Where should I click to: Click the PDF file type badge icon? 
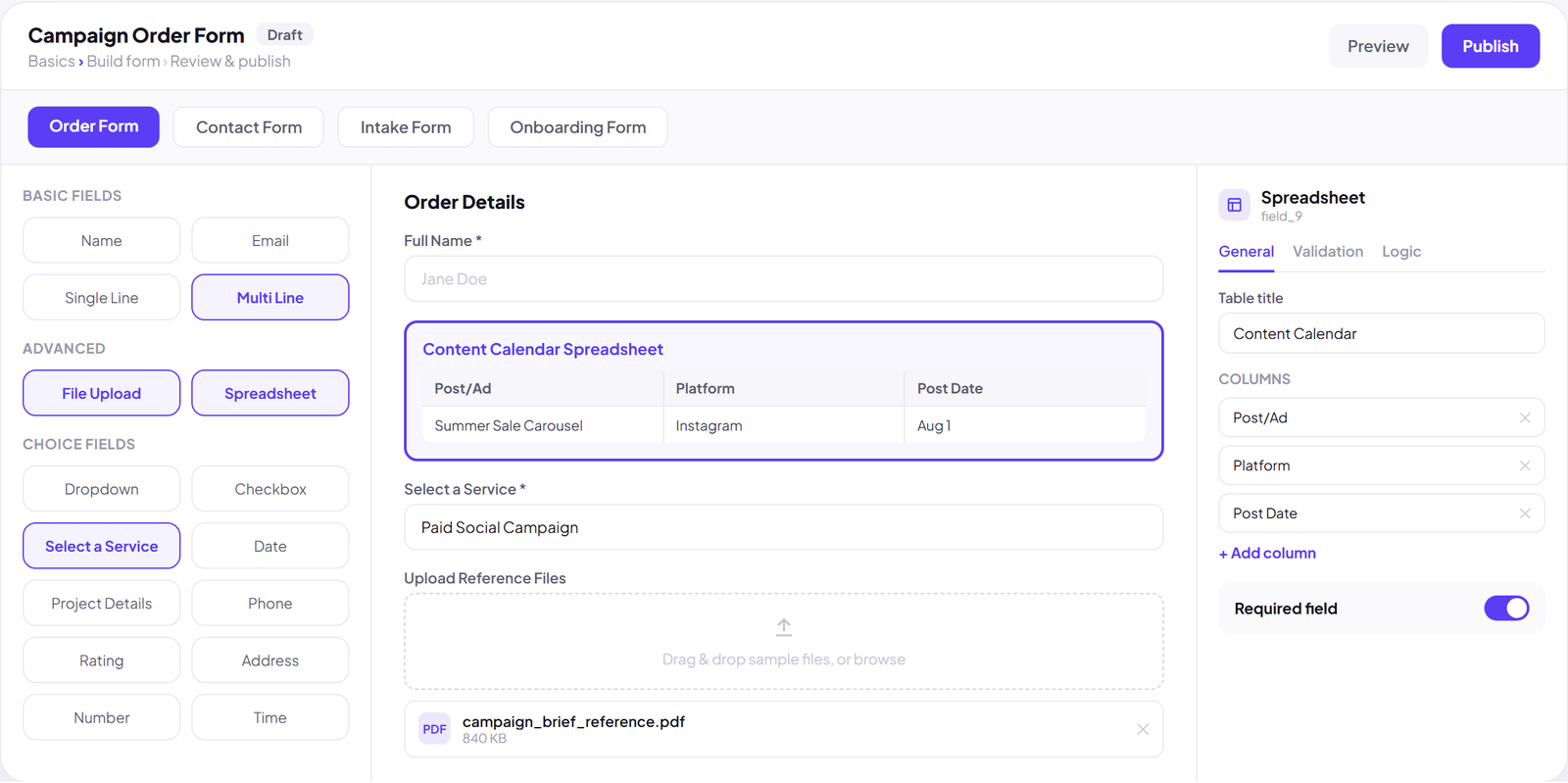434,729
